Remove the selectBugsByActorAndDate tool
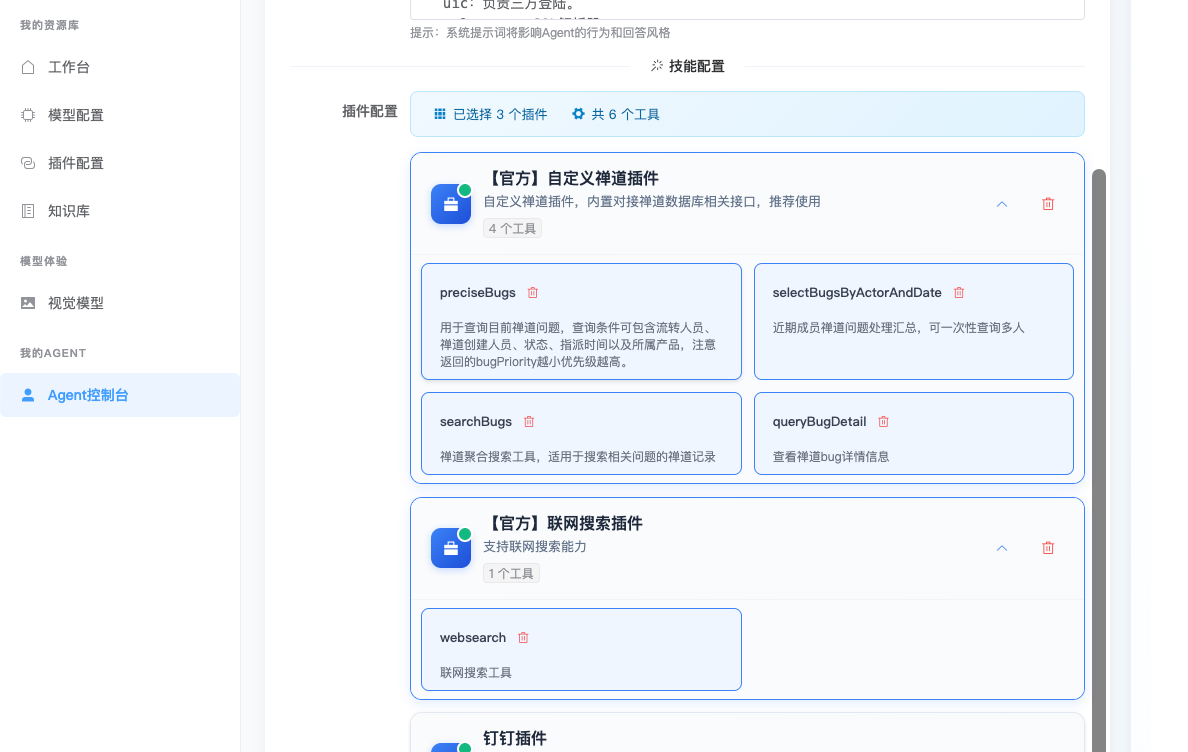Screen dimensions: 1188x752 (958, 292)
